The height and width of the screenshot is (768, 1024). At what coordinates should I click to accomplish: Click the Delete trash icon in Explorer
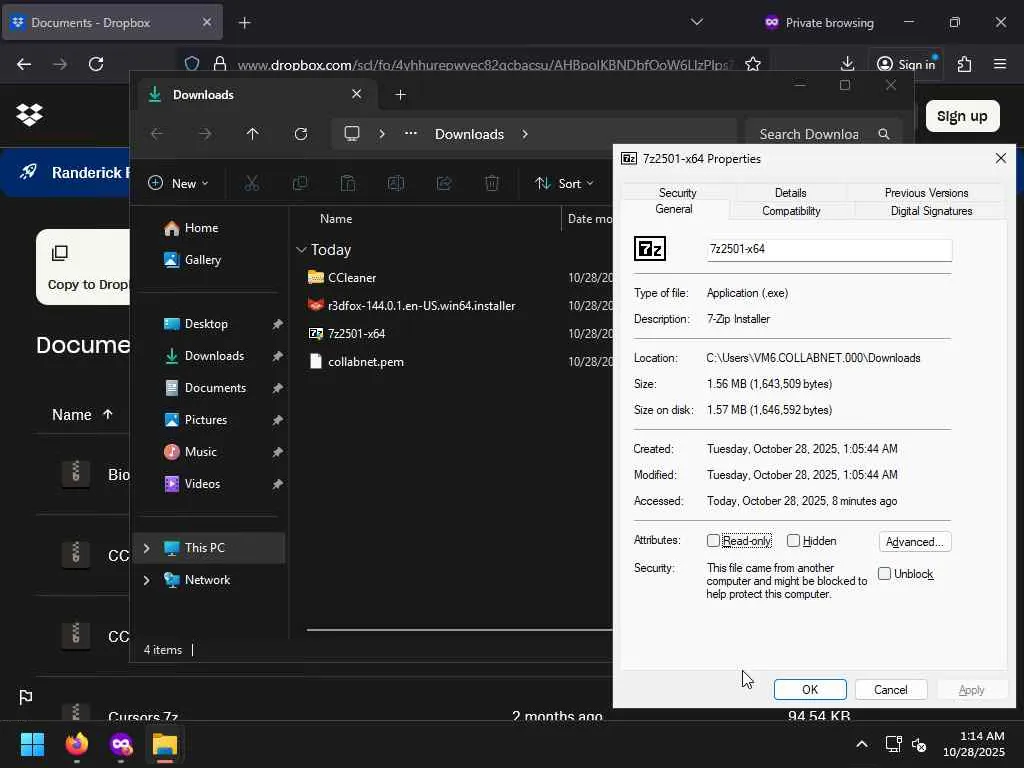492,184
